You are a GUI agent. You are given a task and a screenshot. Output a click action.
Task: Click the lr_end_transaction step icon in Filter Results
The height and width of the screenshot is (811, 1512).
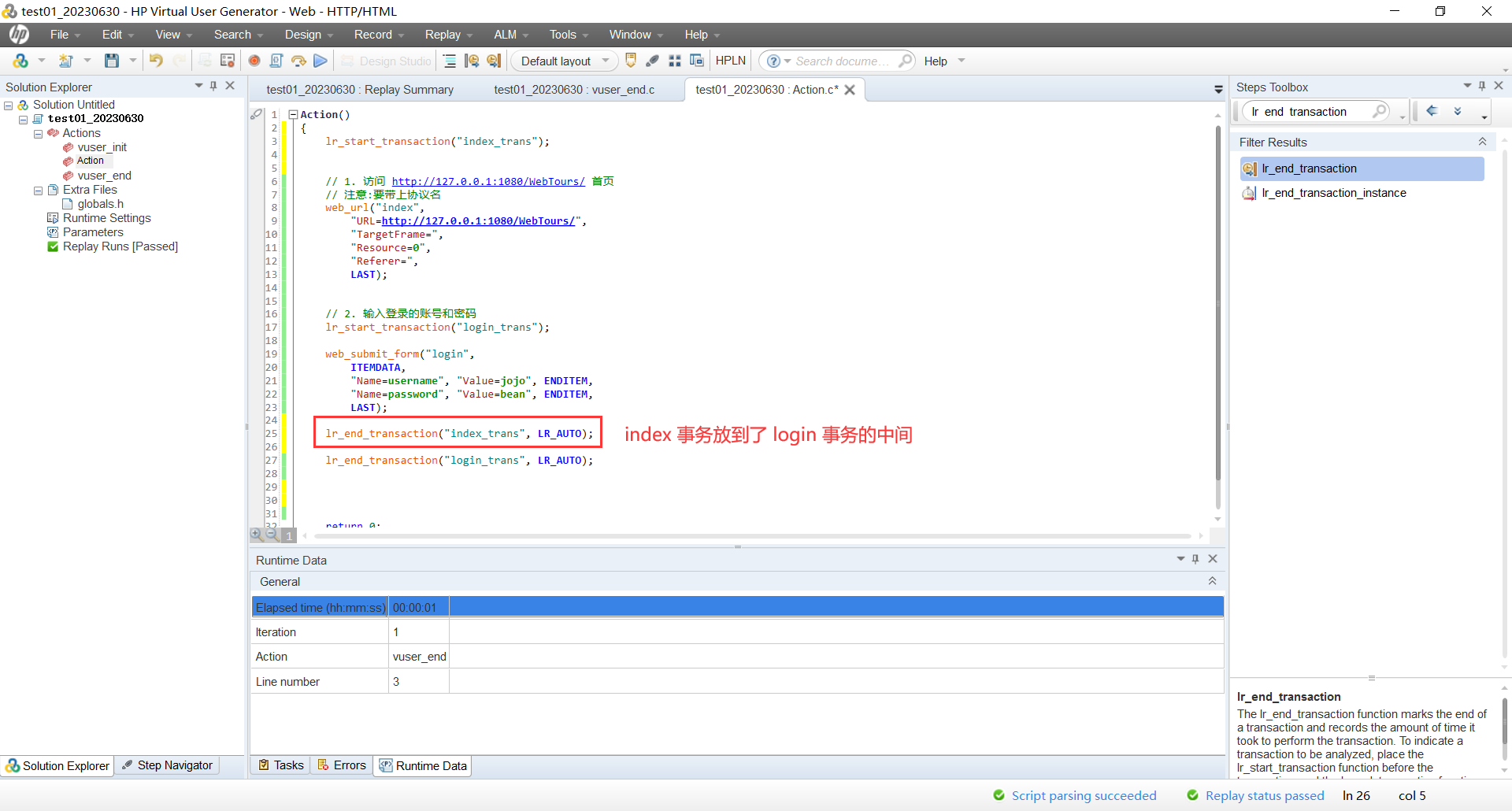click(x=1250, y=168)
